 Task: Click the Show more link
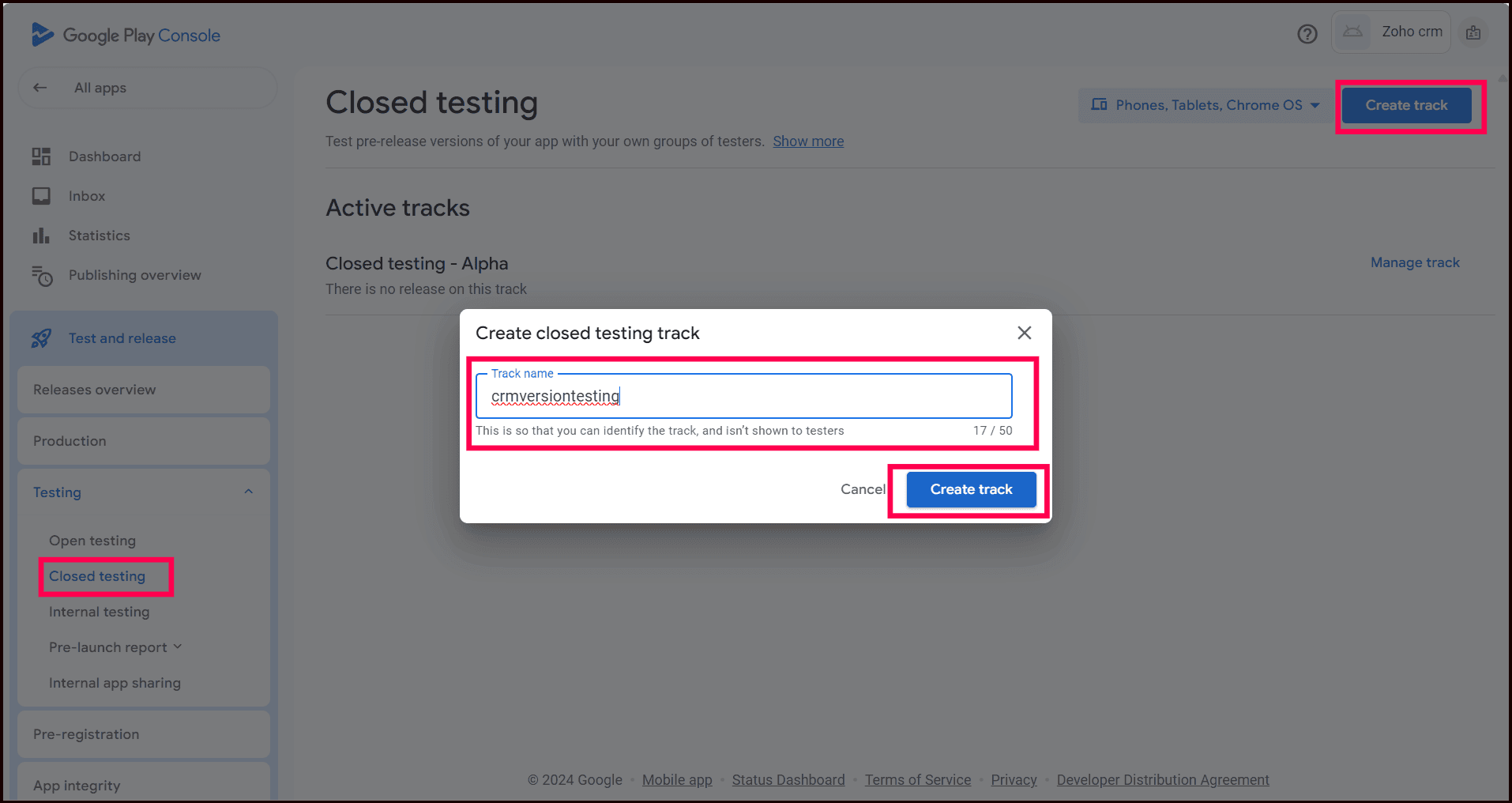(x=808, y=141)
